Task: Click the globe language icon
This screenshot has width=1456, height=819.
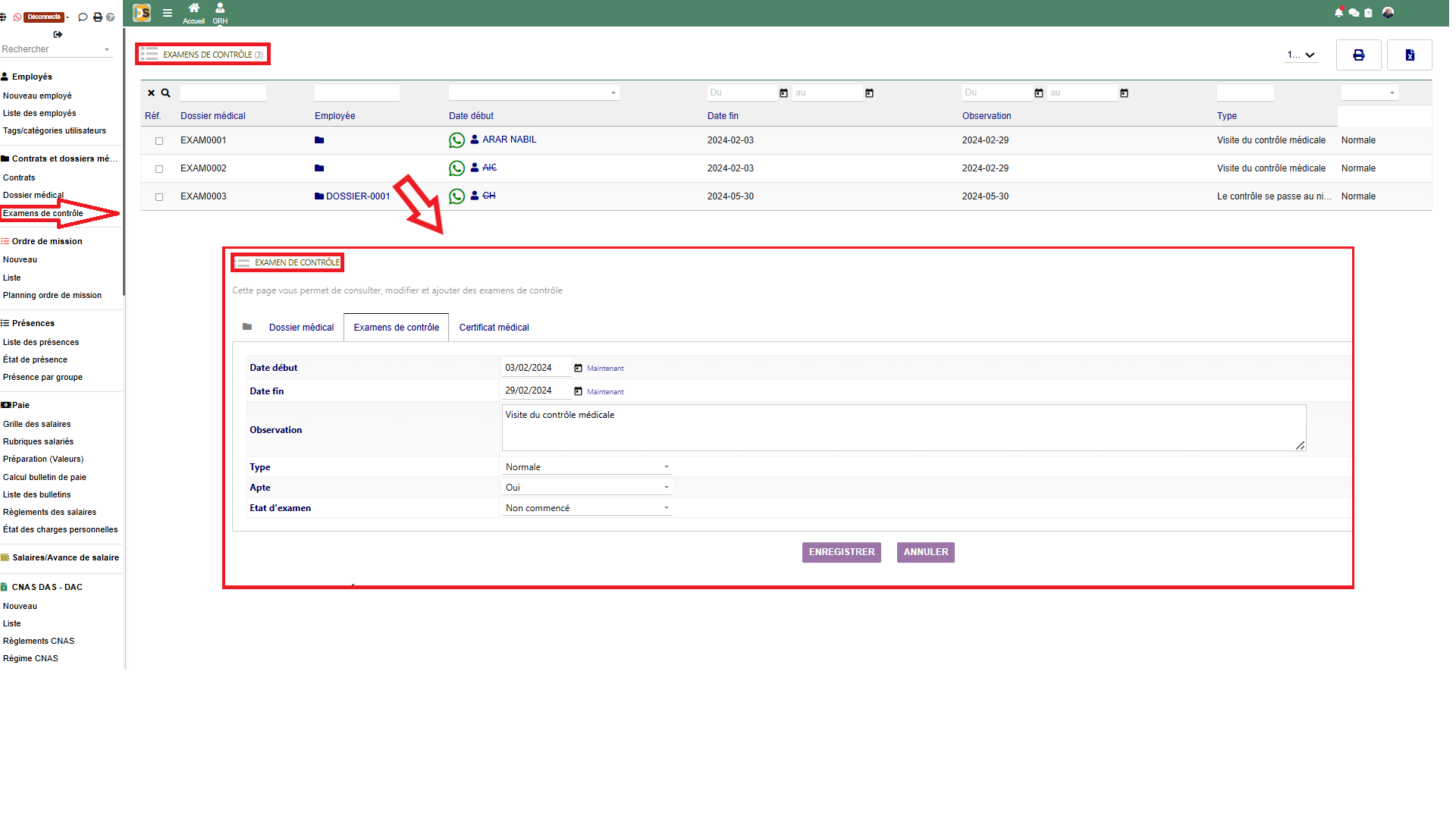Action: point(3,17)
